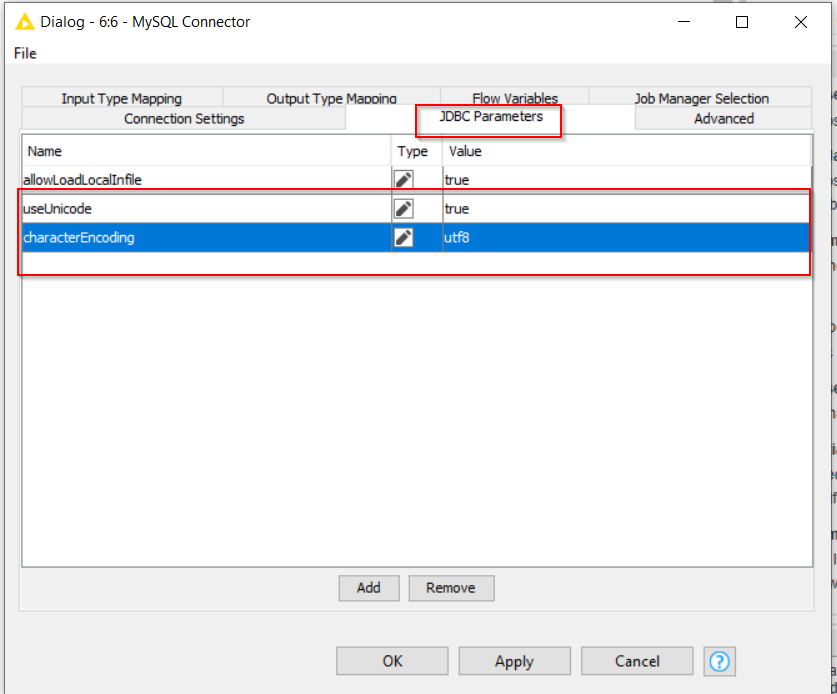Minimize the MySQL Connector dialog
This screenshot has width=837, height=694.
684,22
